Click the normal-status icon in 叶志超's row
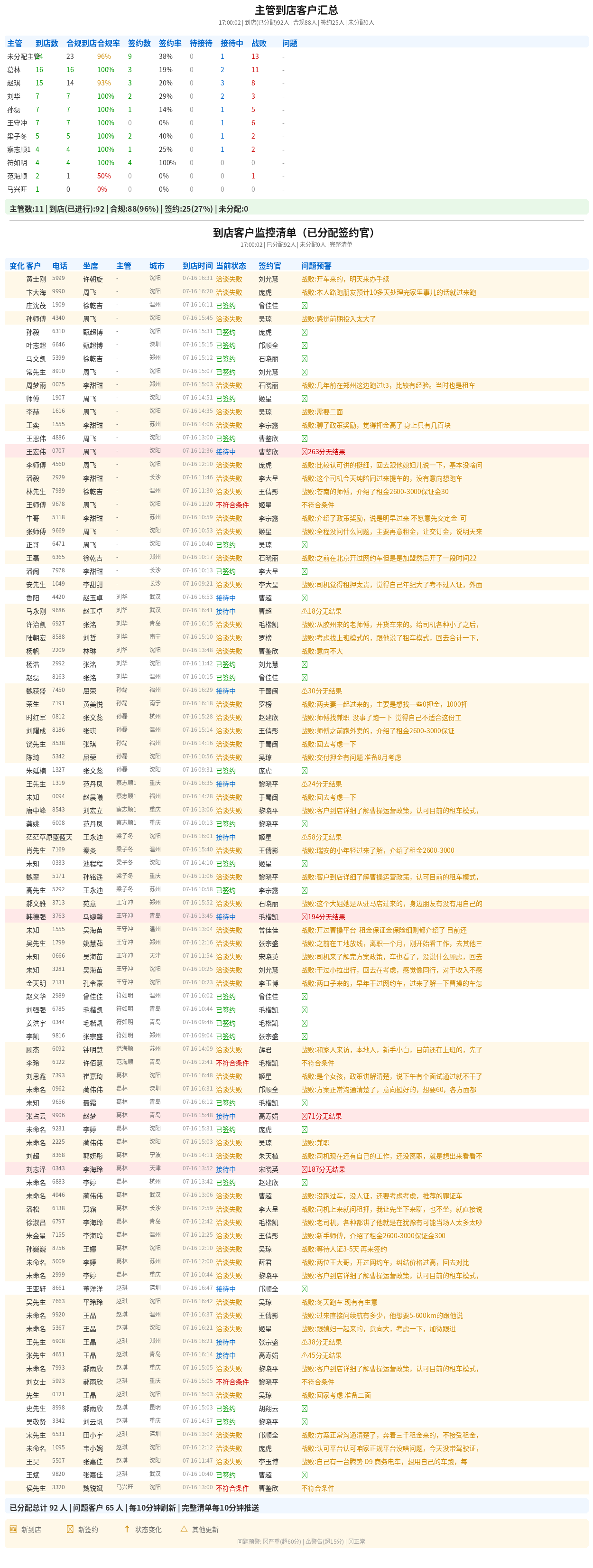The image size is (593, 1568). pyautogui.click(x=305, y=345)
